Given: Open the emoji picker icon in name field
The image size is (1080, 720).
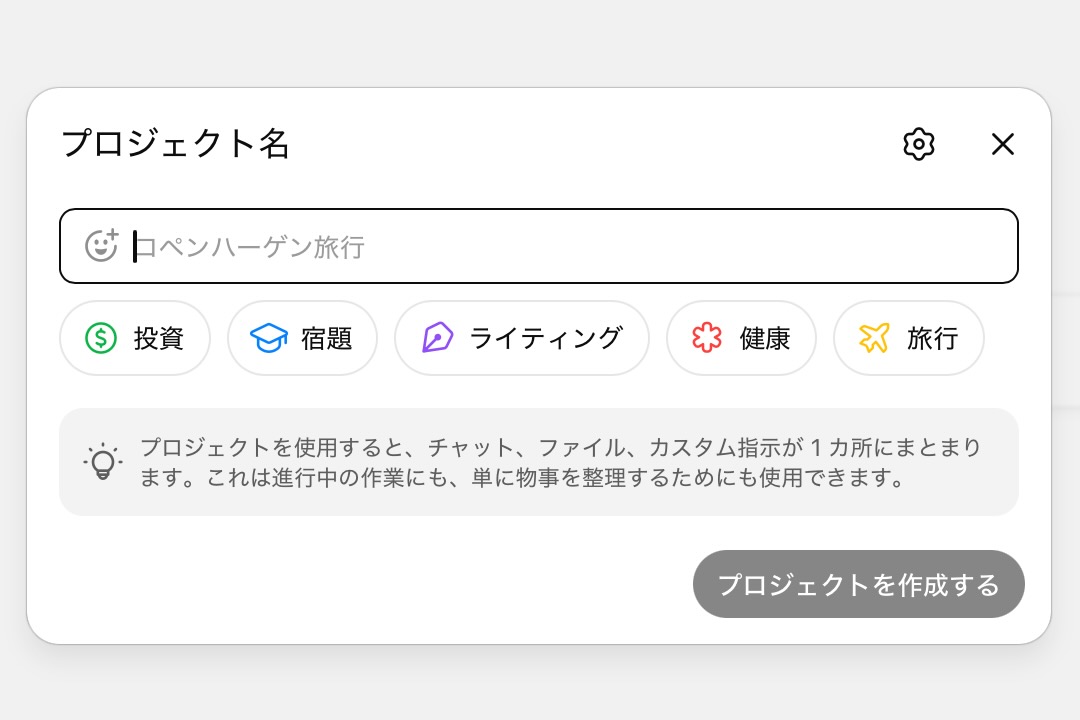Looking at the screenshot, I should click(x=101, y=246).
